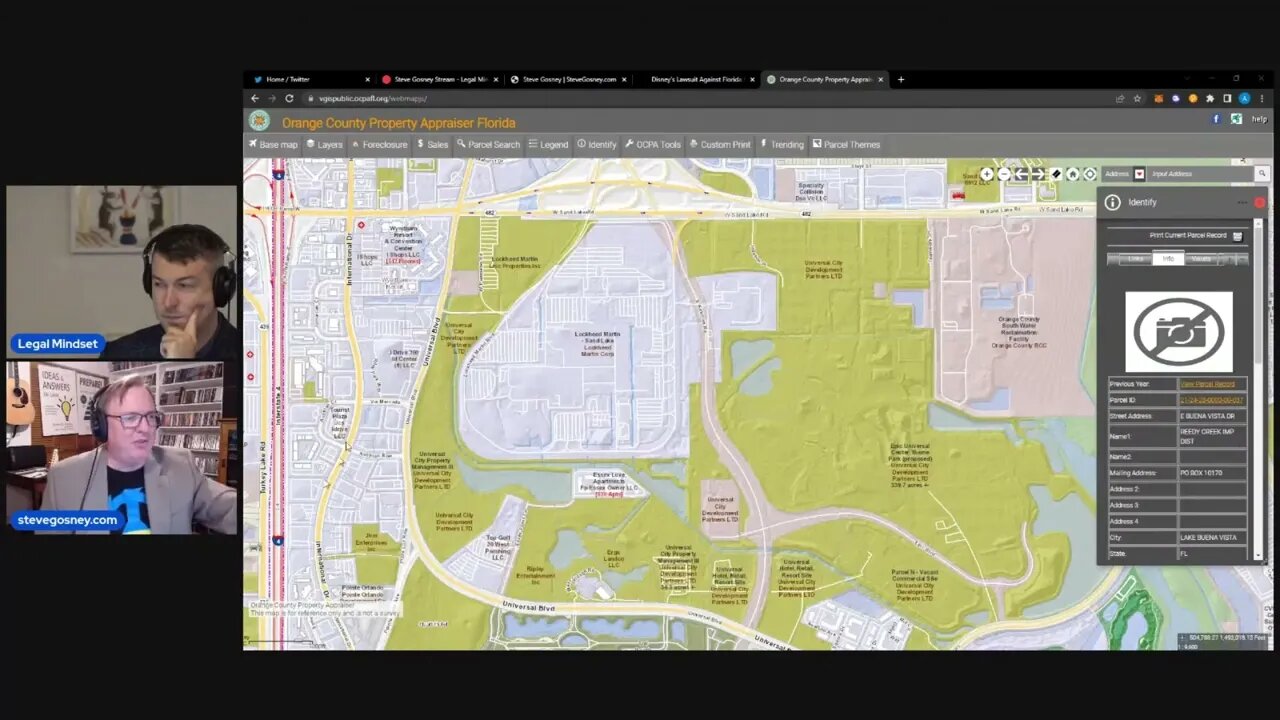Go to next map extent arrow

1038,174
